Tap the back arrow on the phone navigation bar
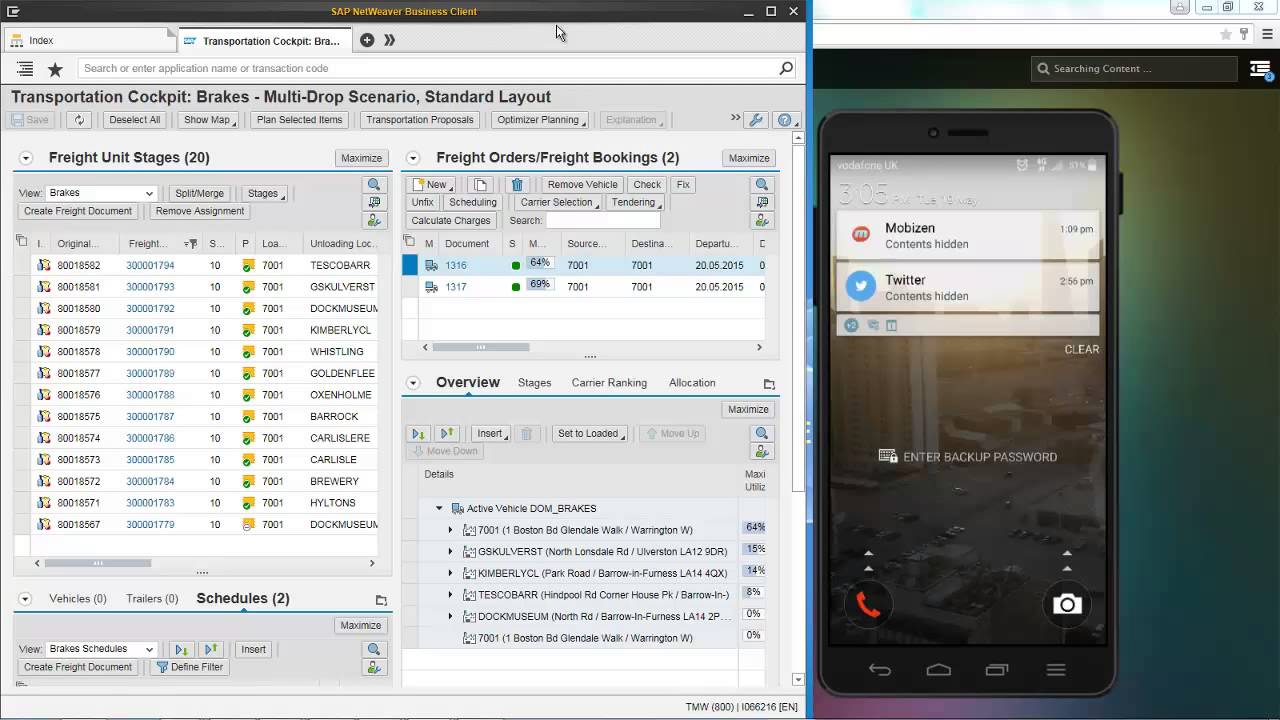 tap(879, 670)
